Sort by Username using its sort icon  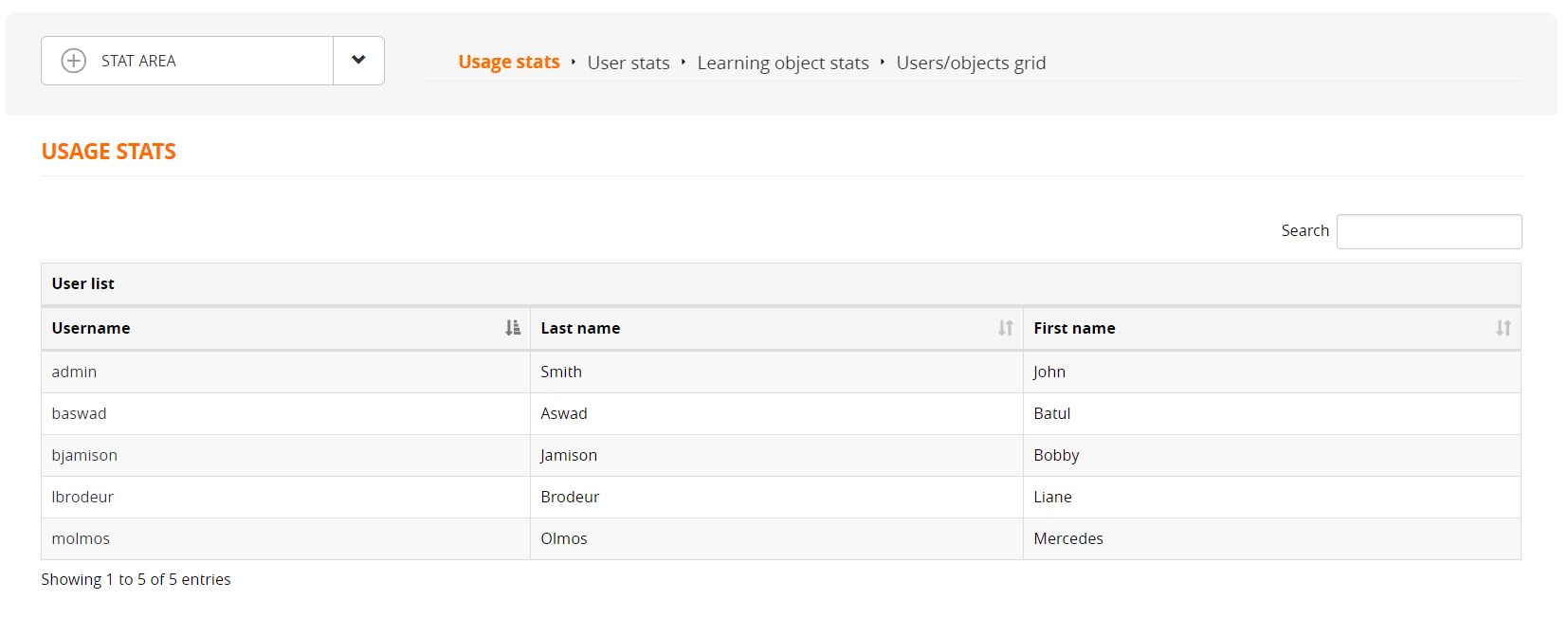(513, 328)
